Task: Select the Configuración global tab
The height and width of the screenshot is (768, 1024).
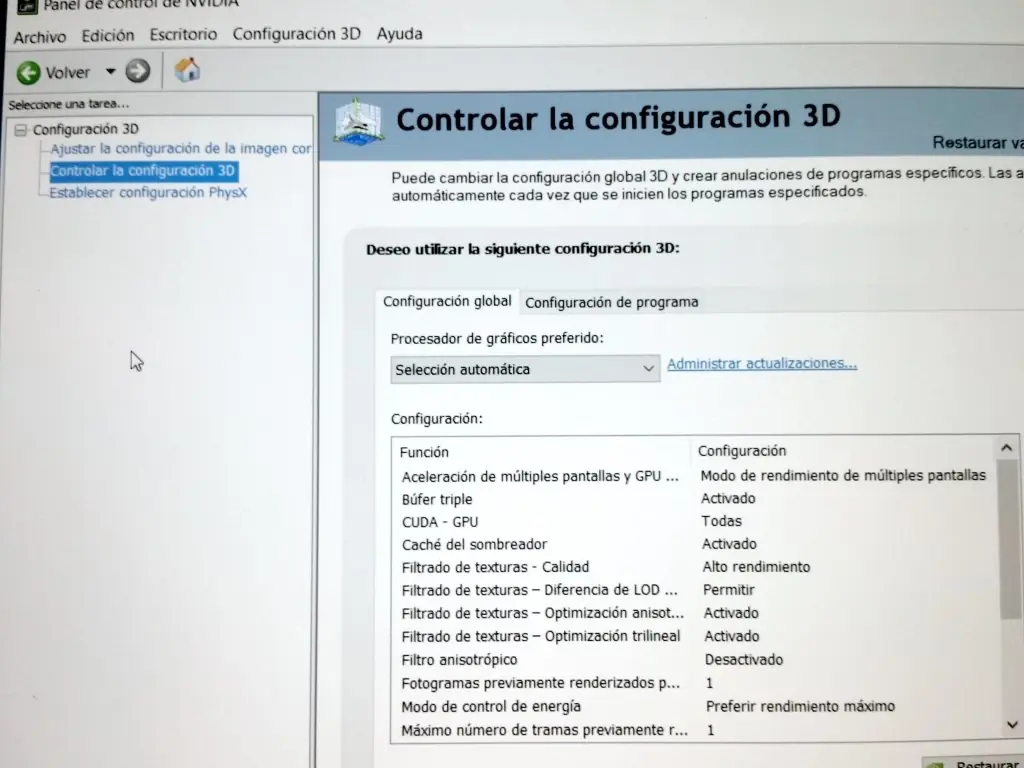Action: click(x=447, y=301)
